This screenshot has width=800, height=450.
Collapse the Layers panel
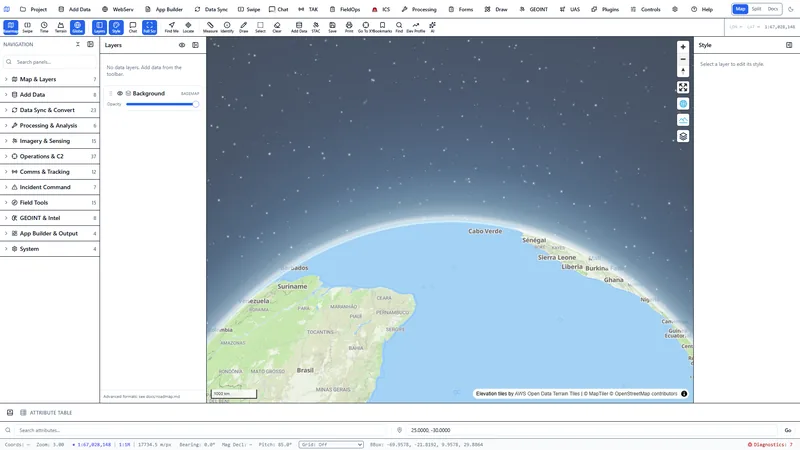(x=195, y=45)
